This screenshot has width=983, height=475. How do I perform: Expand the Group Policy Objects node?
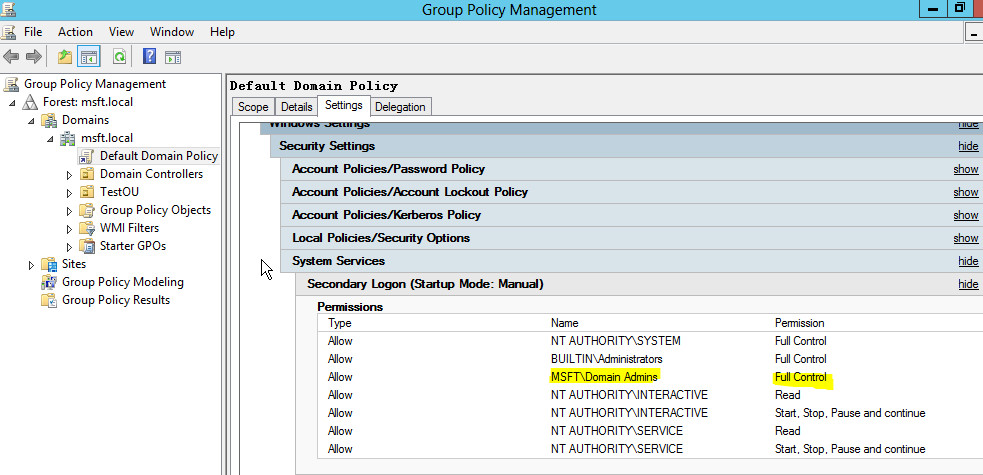(x=70, y=211)
